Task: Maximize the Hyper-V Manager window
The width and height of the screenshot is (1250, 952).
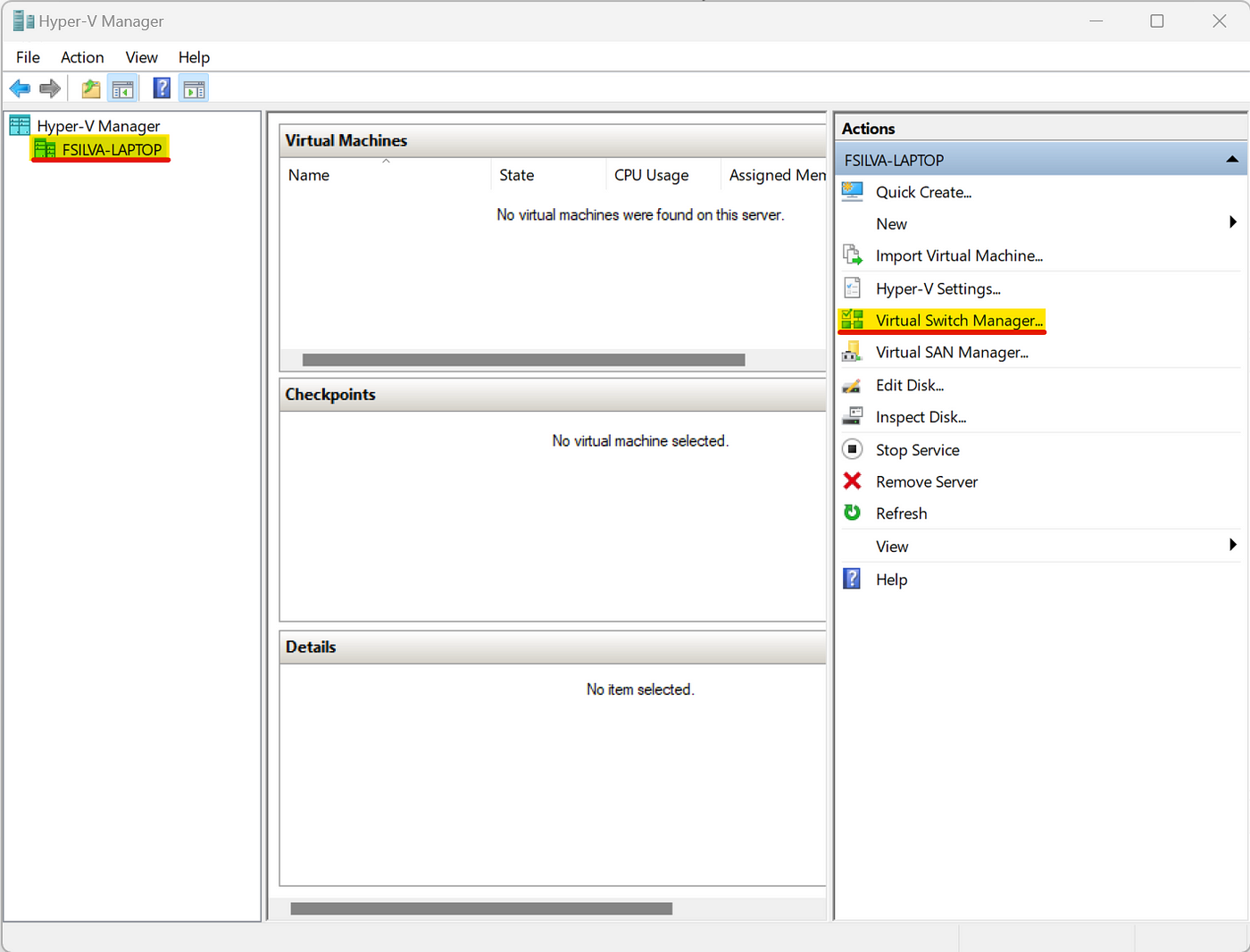Action: pyautogui.click(x=1157, y=21)
